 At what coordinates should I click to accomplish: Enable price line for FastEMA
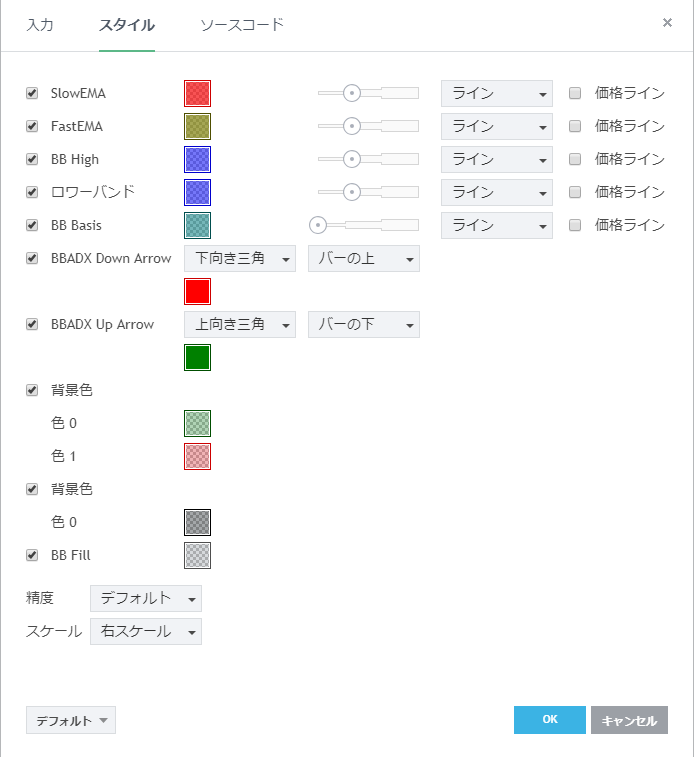pyautogui.click(x=575, y=127)
